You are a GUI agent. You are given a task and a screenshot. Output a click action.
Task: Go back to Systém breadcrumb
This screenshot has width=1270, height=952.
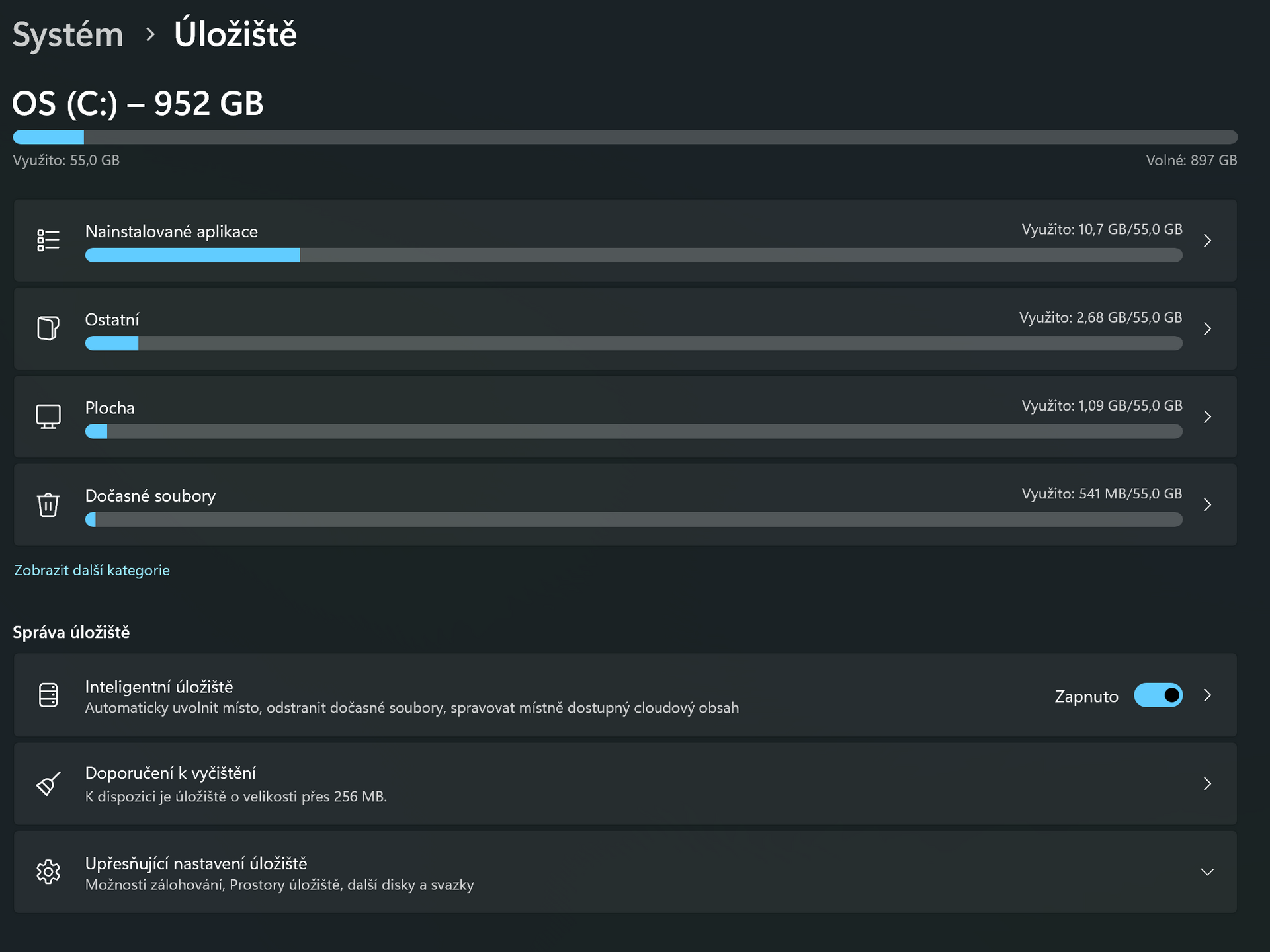pos(68,34)
